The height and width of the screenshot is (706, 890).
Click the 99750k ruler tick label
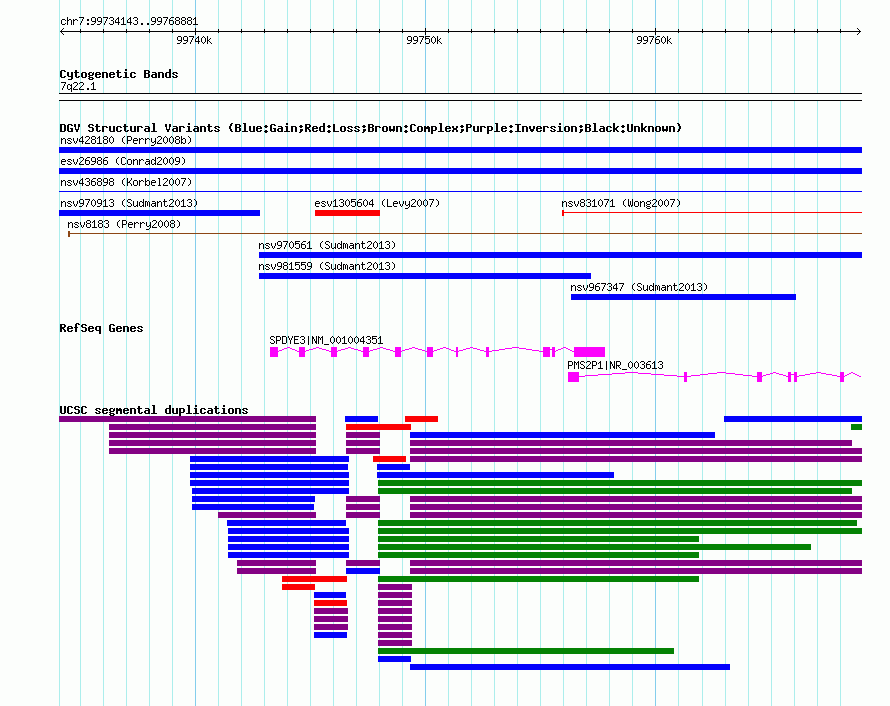tap(424, 40)
